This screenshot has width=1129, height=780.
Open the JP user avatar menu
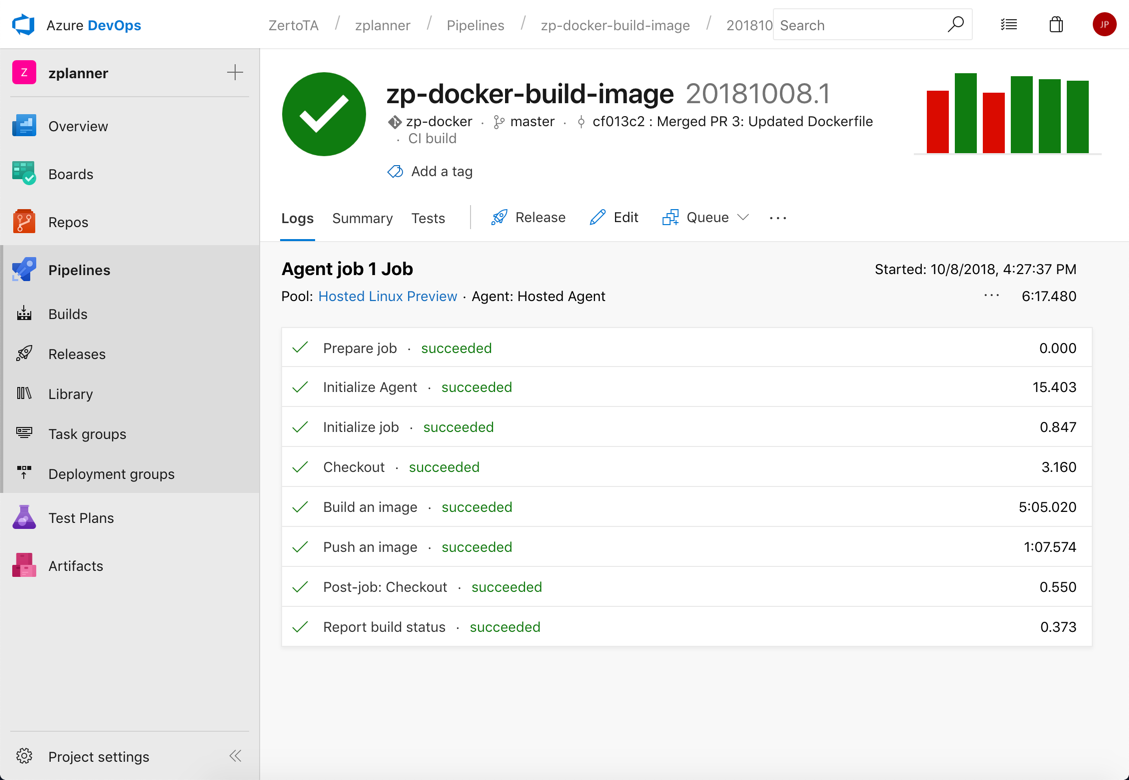point(1104,24)
